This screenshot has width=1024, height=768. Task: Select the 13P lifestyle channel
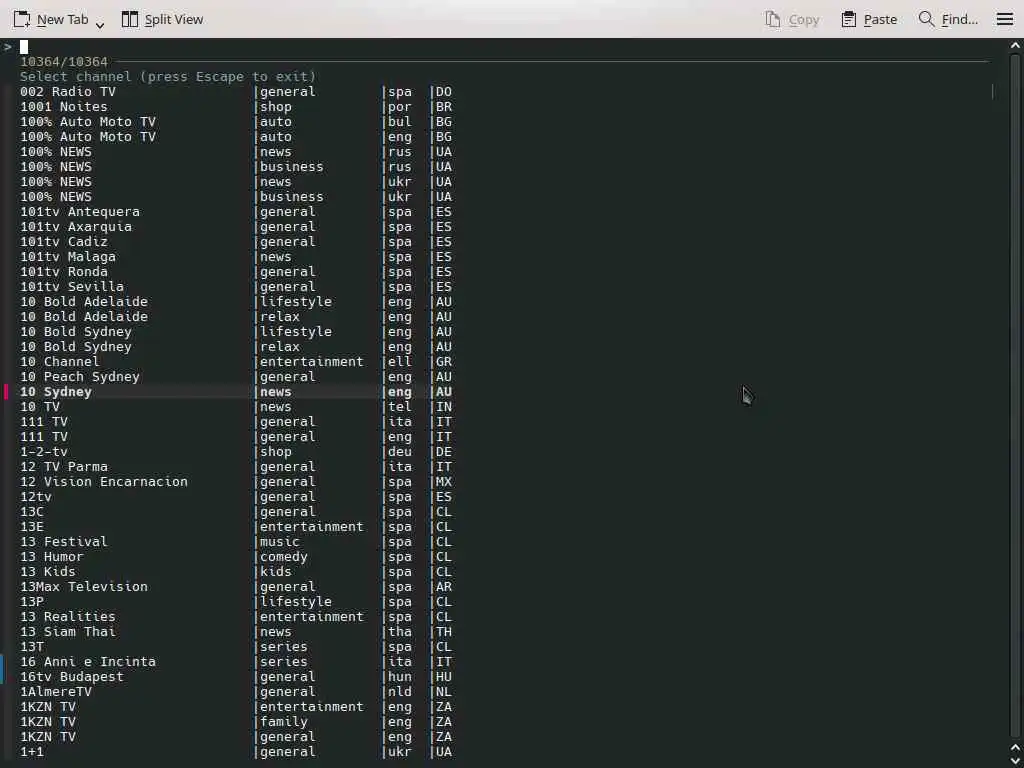[x=236, y=602]
